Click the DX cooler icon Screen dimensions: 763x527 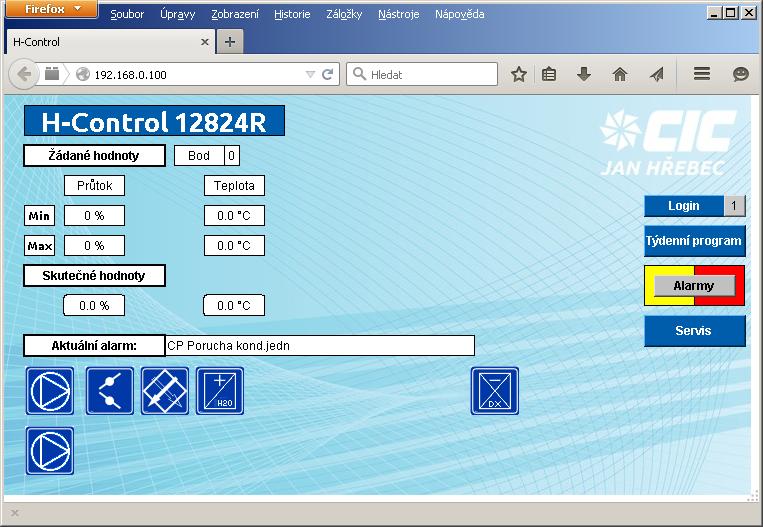tap(495, 391)
